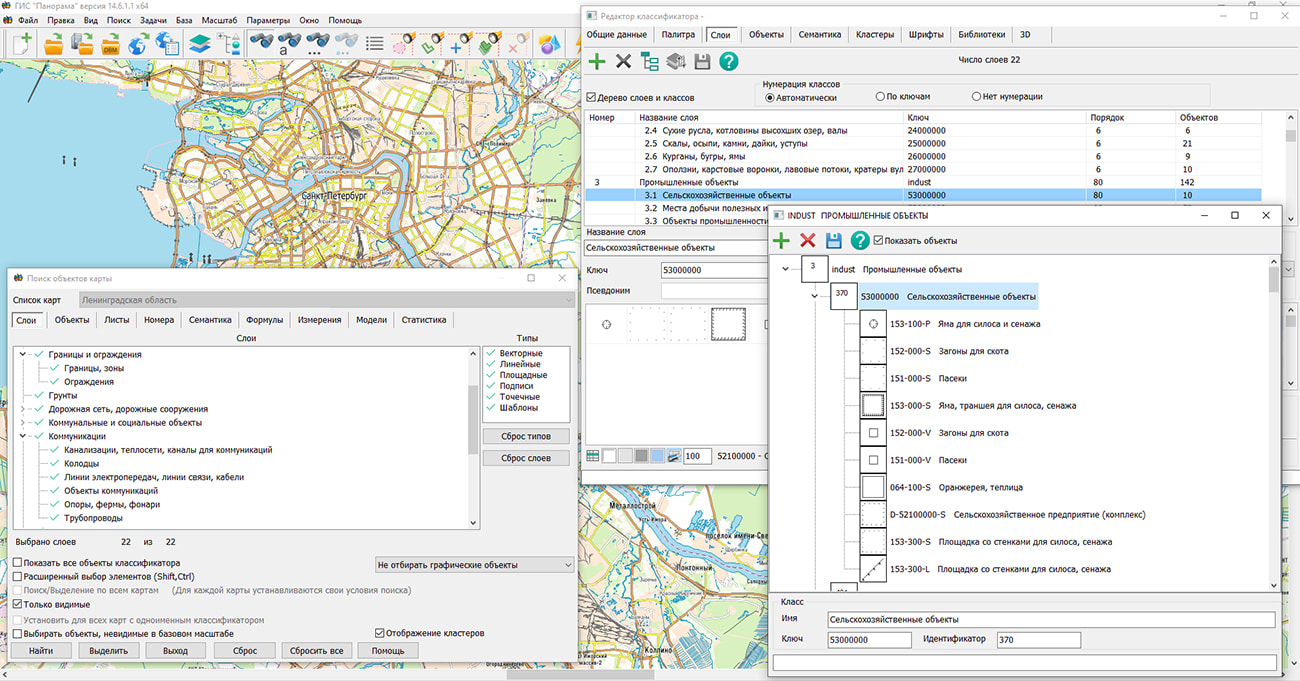Click the first binoculars search icon
The image size is (1300, 681).
click(262, 43)
